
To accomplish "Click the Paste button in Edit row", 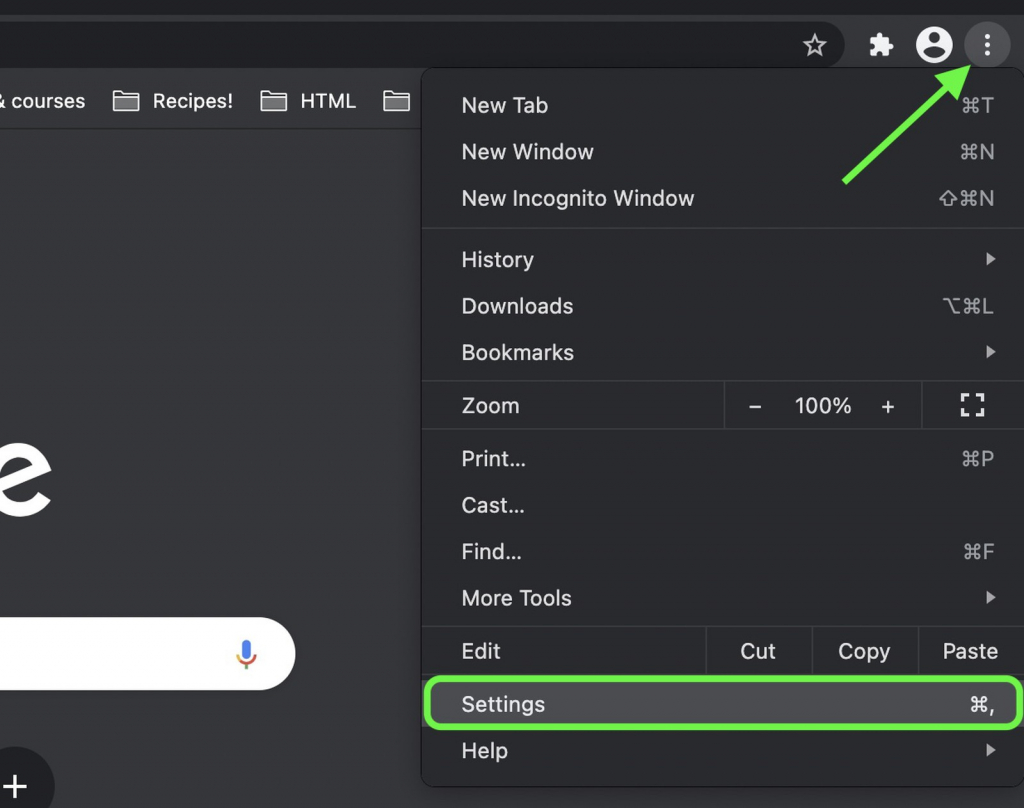I will click(x=970, y=651).
